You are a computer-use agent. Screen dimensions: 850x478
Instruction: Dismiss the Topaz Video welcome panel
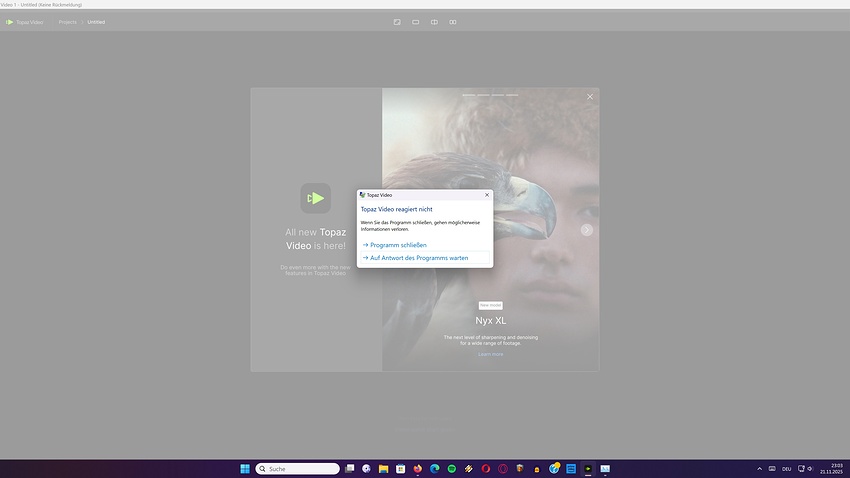coord(590,96)
